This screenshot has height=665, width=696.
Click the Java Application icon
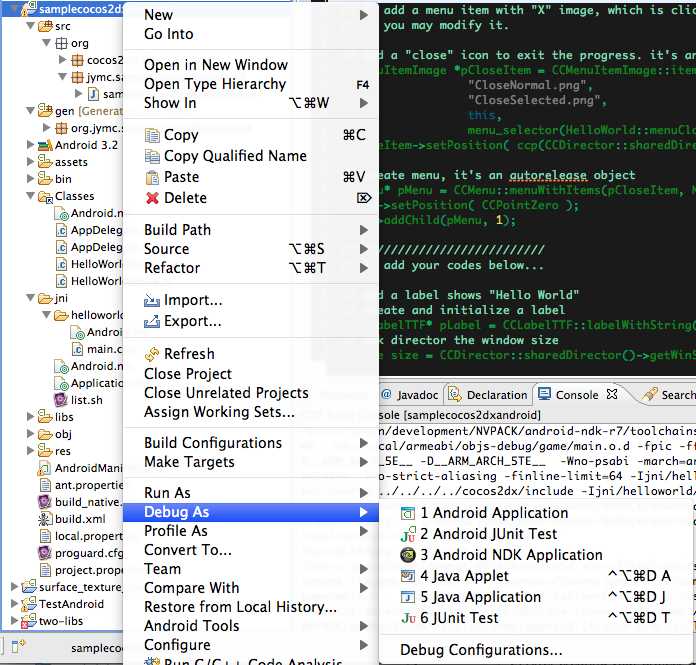408,597
